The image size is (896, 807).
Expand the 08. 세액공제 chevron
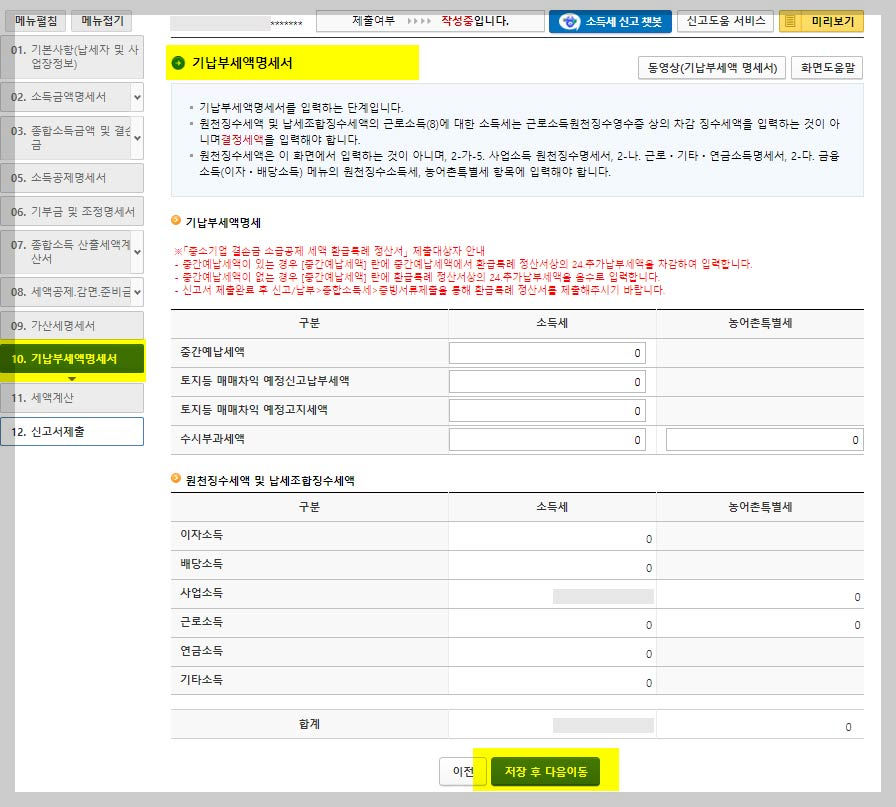tap(137, 292)
